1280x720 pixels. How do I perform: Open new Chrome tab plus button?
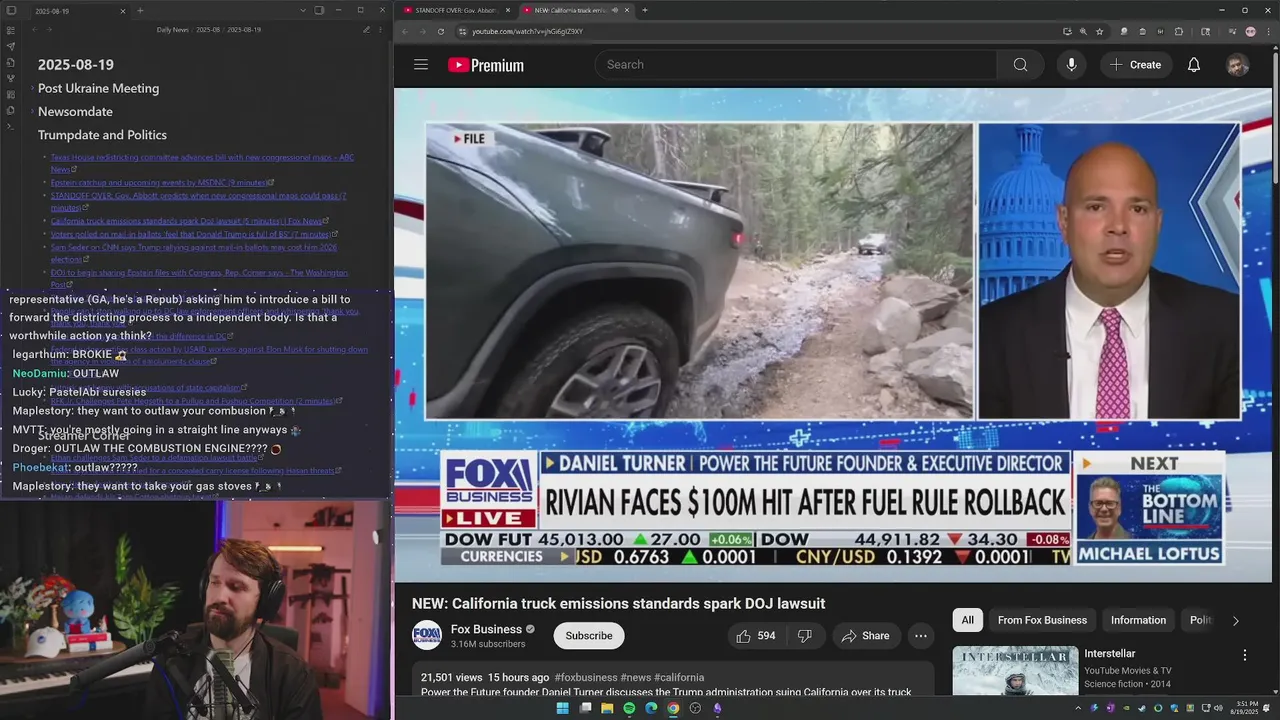tap(645, 10)
